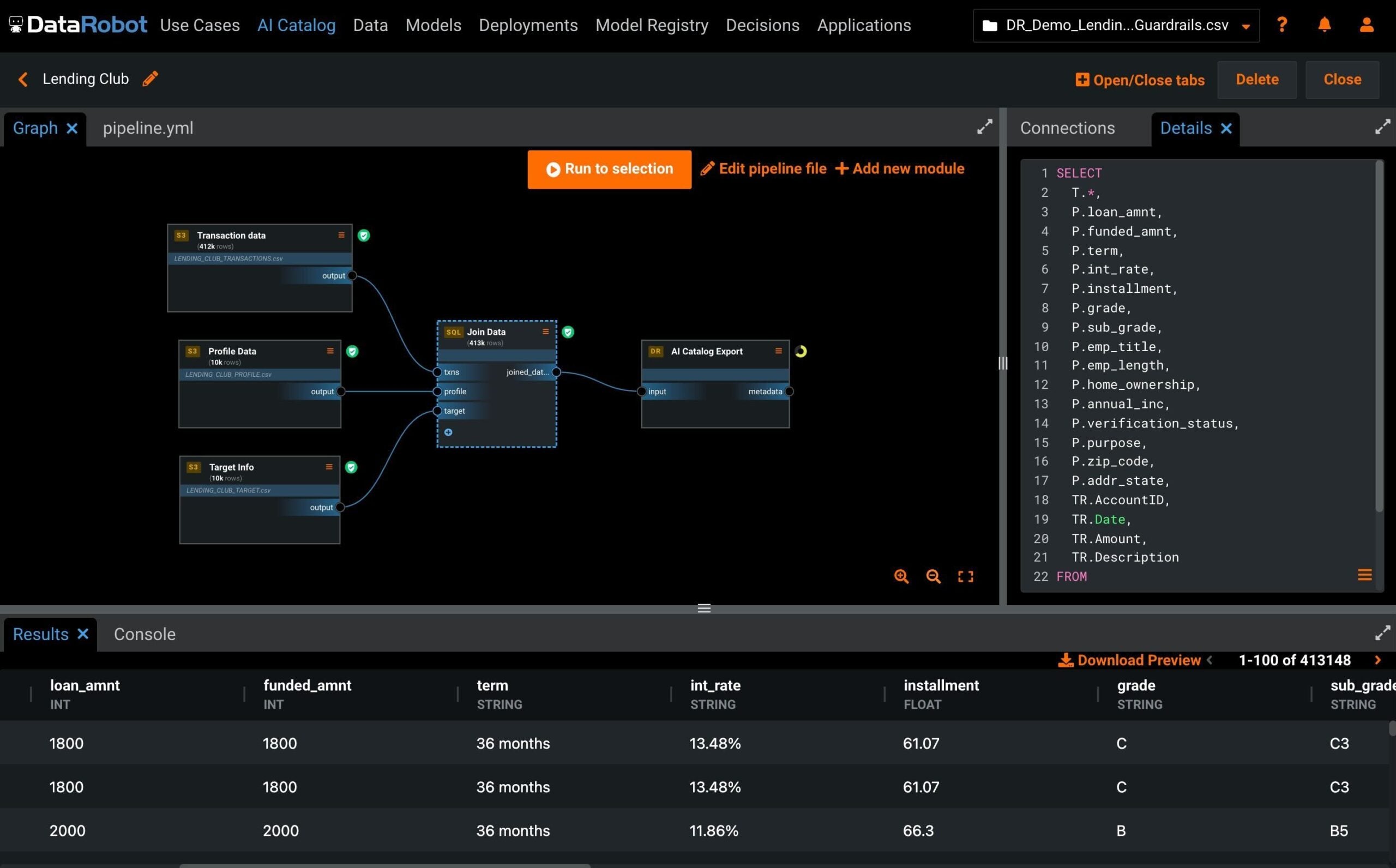
Task: Open the Target Info module menu
Action: pyautogui.click(x=329, y=467)
